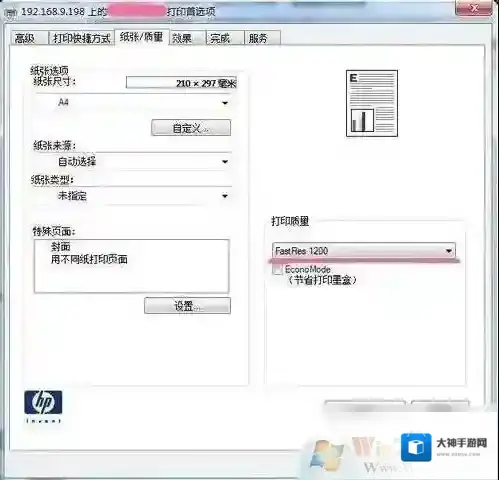
Task: Select 封面 in the special pages list
Action: (x=61, y=247)
